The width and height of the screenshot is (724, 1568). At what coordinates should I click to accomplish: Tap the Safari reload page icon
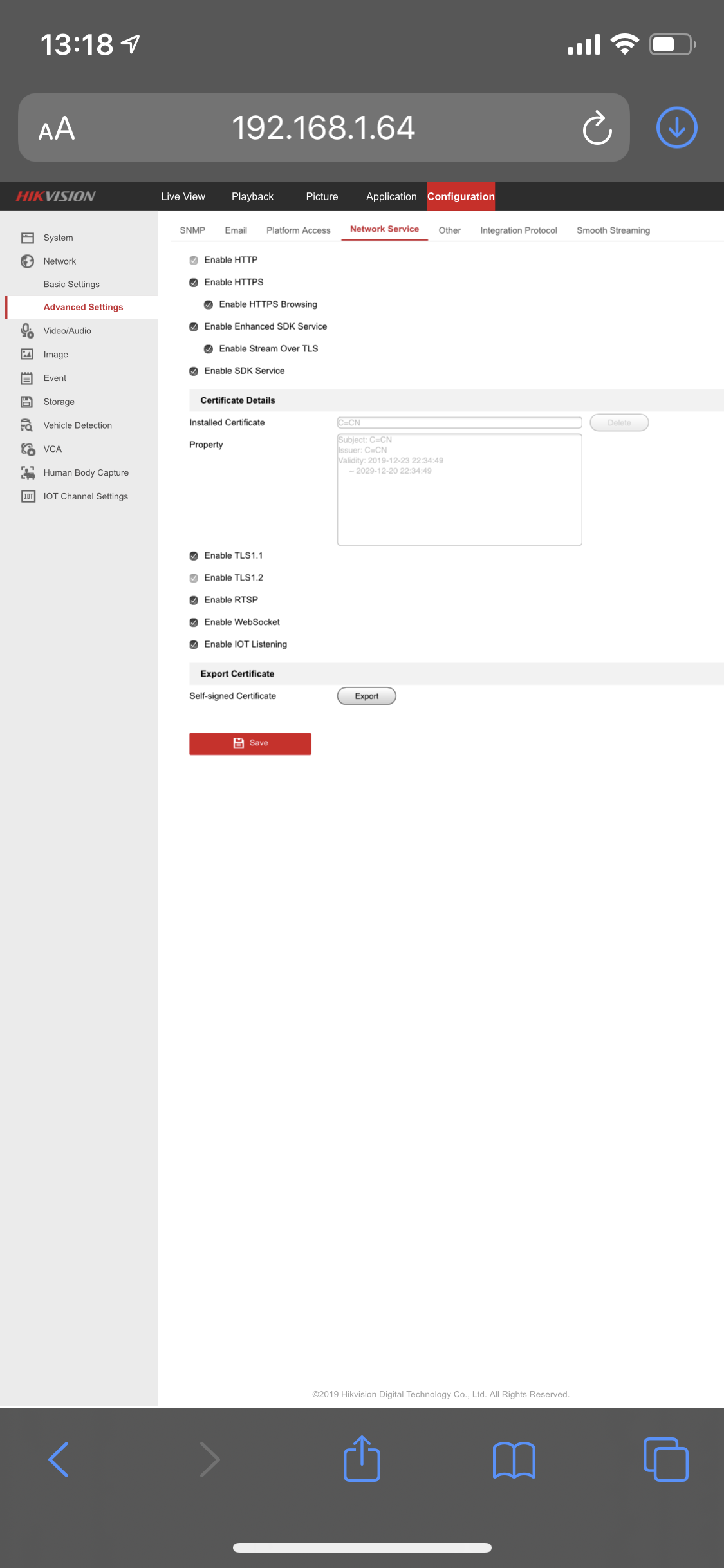pyautogui.click(x=597, y=127)
